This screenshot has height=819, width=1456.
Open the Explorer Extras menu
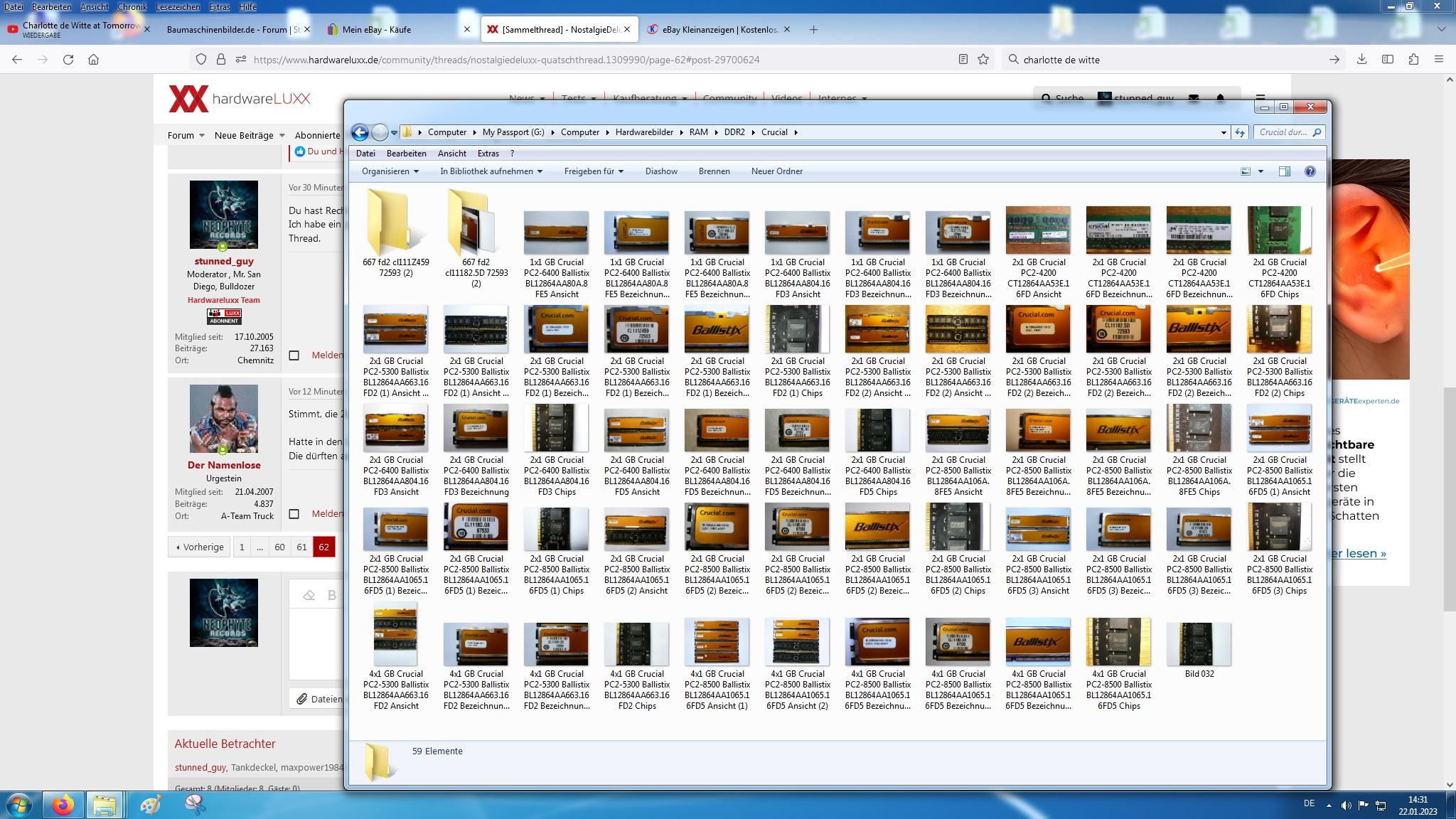pos(488,154)
